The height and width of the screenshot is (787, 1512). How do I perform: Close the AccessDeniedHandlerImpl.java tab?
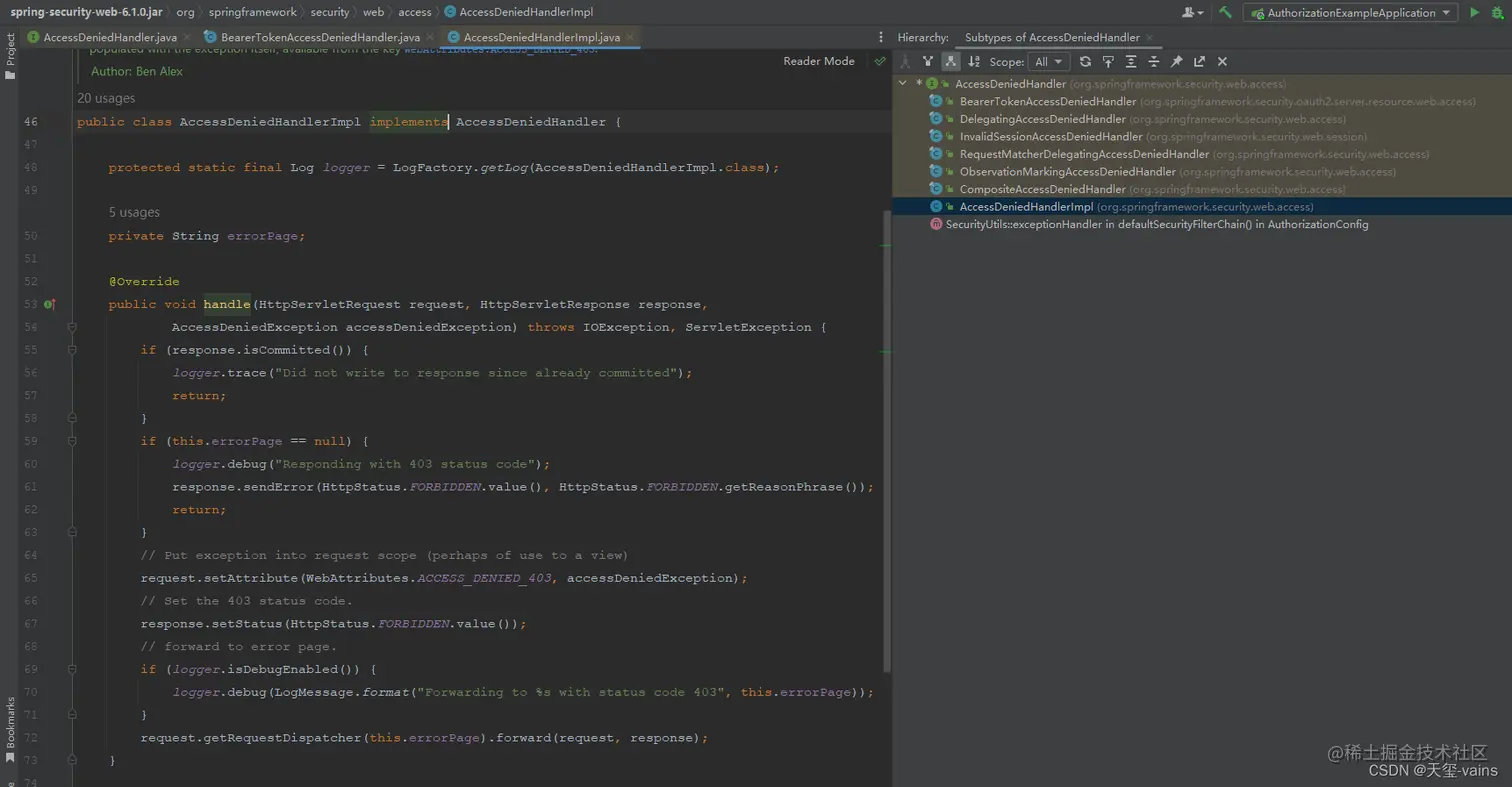pyautogui.click(x=628, y=37)
